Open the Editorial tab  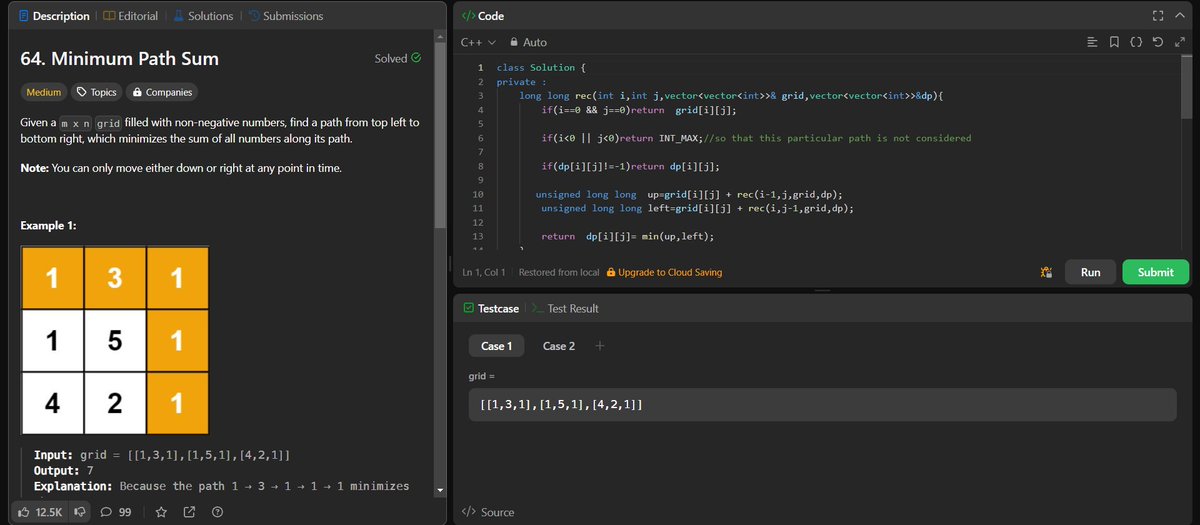[130, 16]
